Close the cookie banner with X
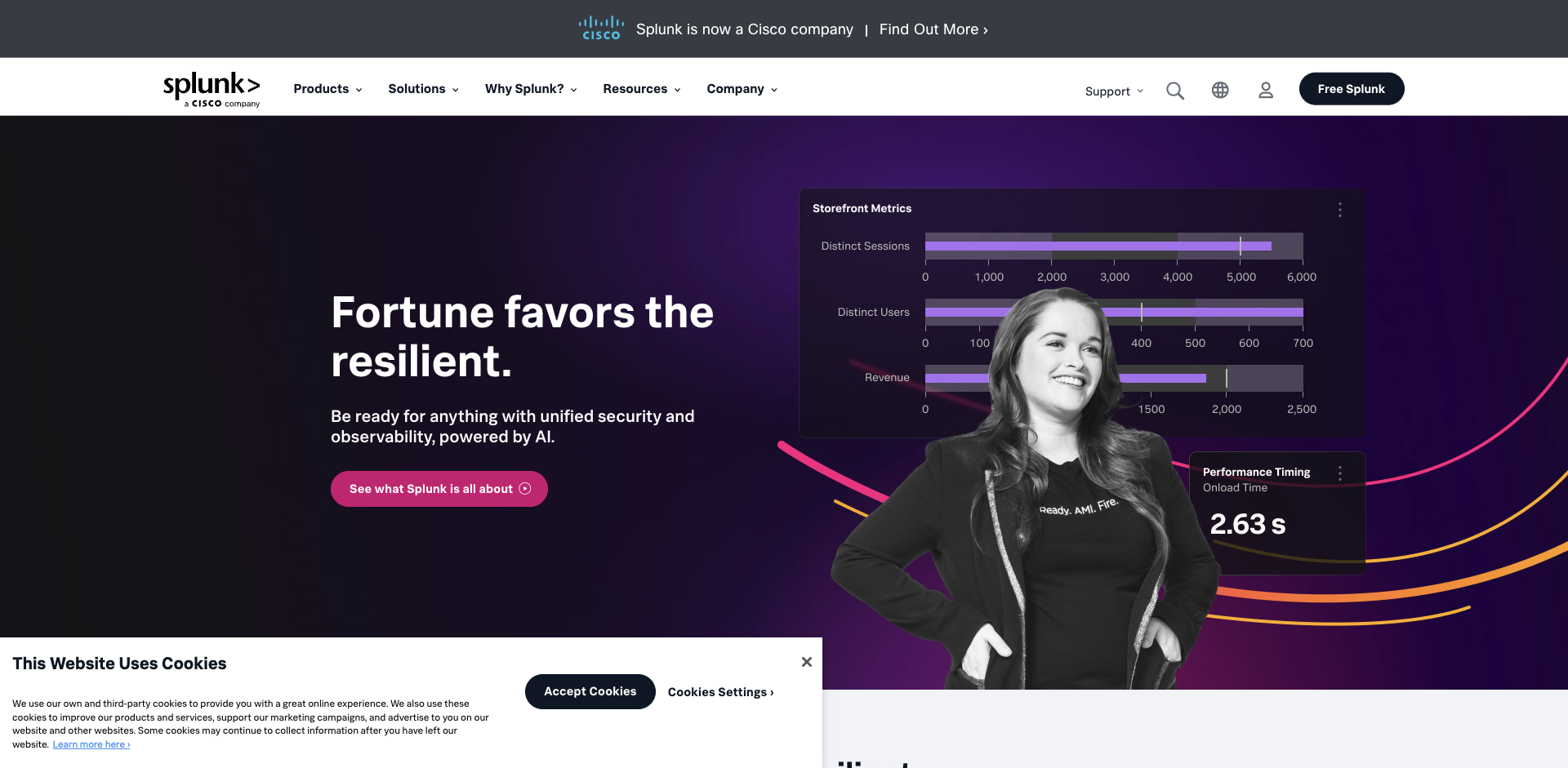The width and height of the screenshot is (1568, 768). (x=807, y=662)
